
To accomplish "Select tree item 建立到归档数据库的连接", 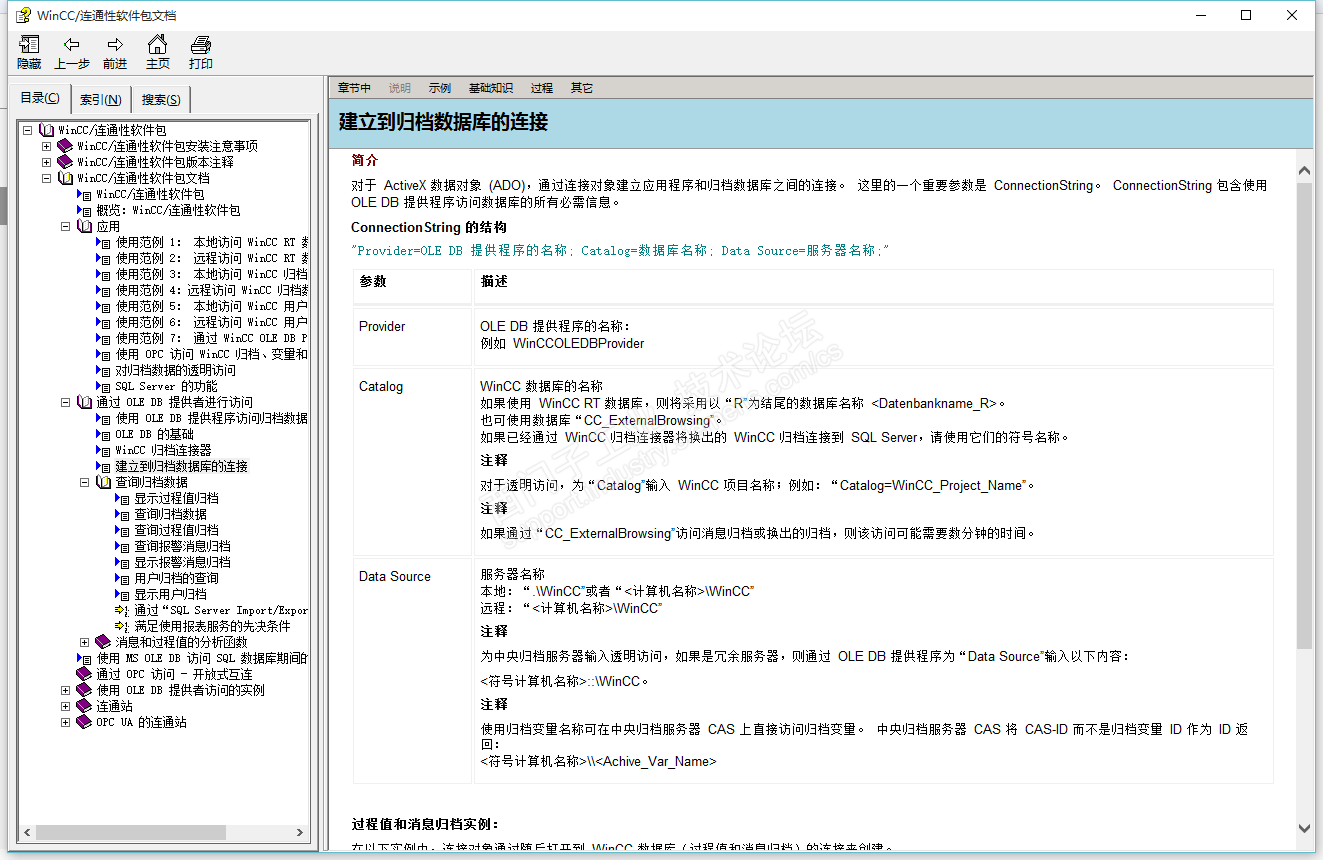I will (182, 466).
